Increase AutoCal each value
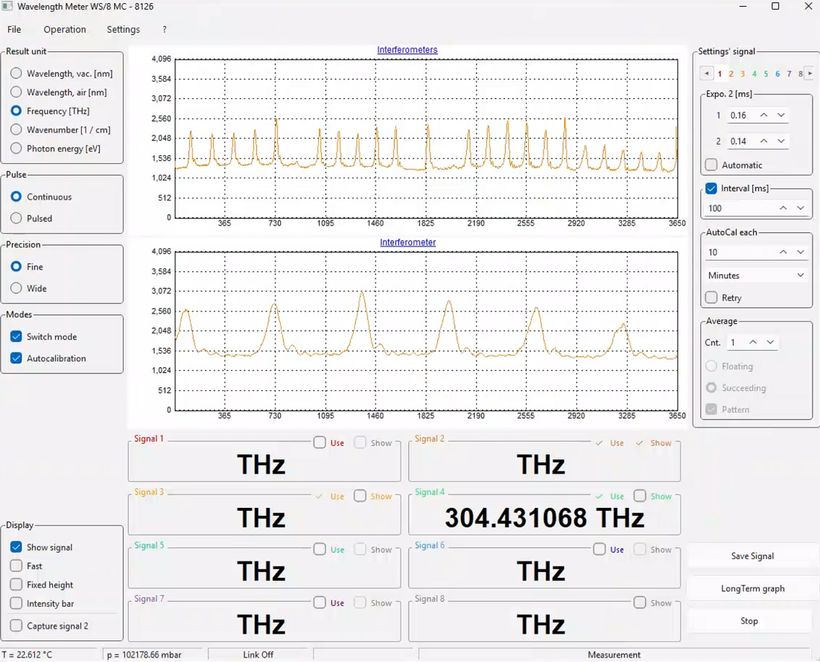The width and height of the screenshot is (820, 662). pyautogui.click(x=783, y=252)
